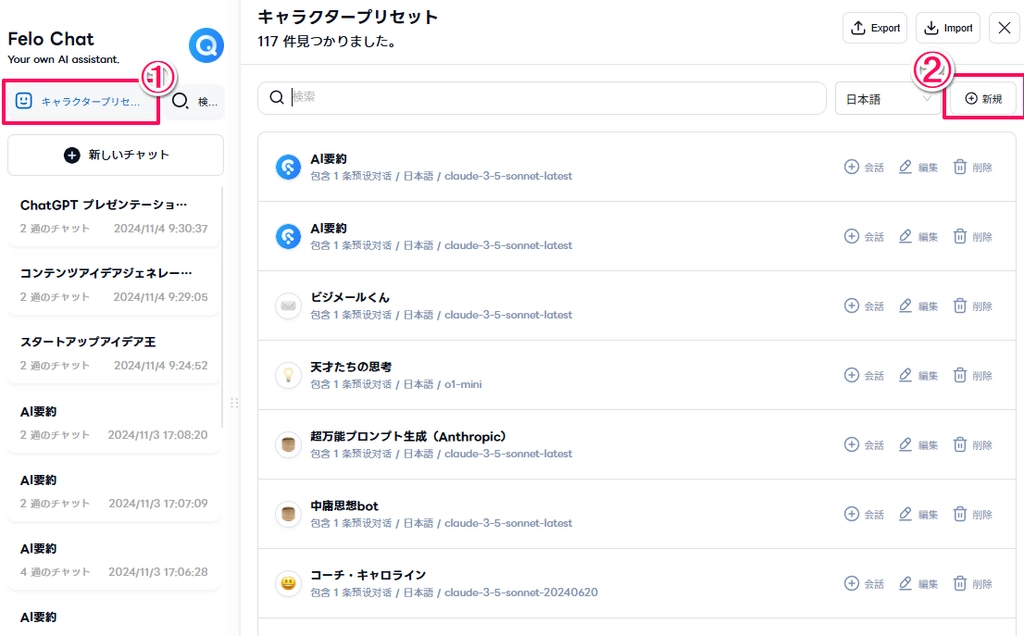
Task: Edit the second AI要約 preset
Action: [918, 236]
